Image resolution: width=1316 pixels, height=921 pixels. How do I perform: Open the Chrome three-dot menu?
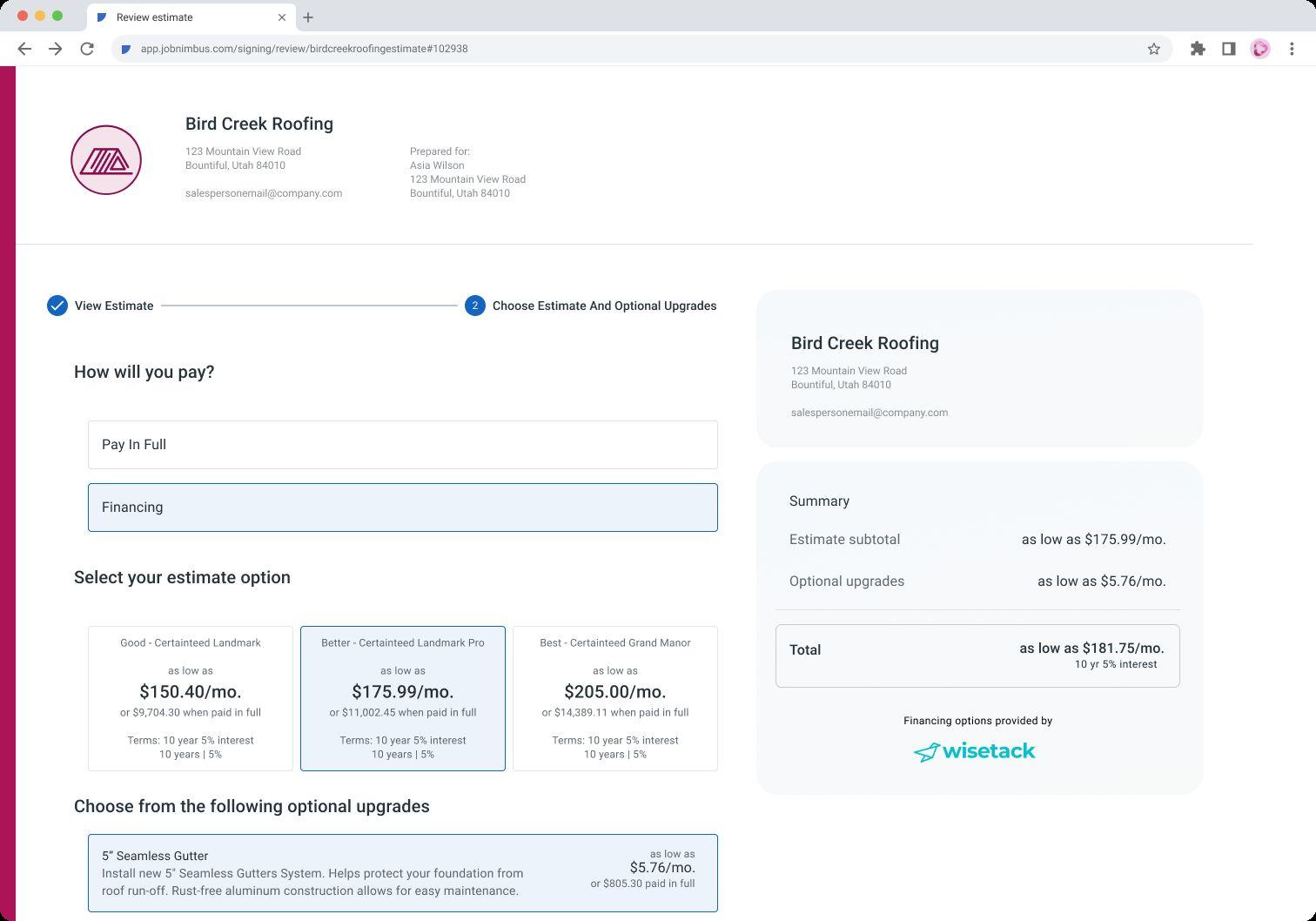click(x=1292, y=49)
